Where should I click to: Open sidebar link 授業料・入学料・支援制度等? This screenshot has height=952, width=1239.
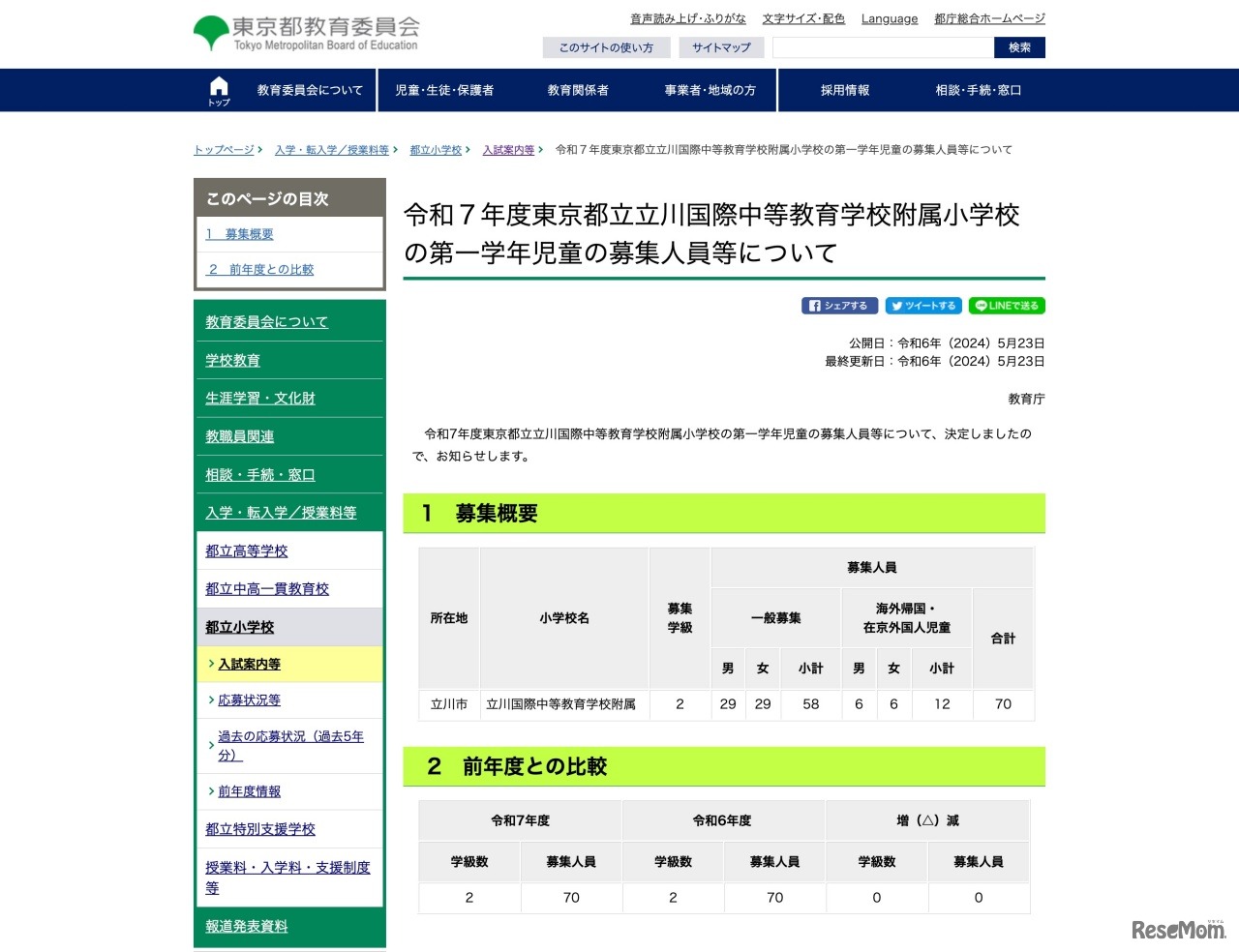pos(287,878)
